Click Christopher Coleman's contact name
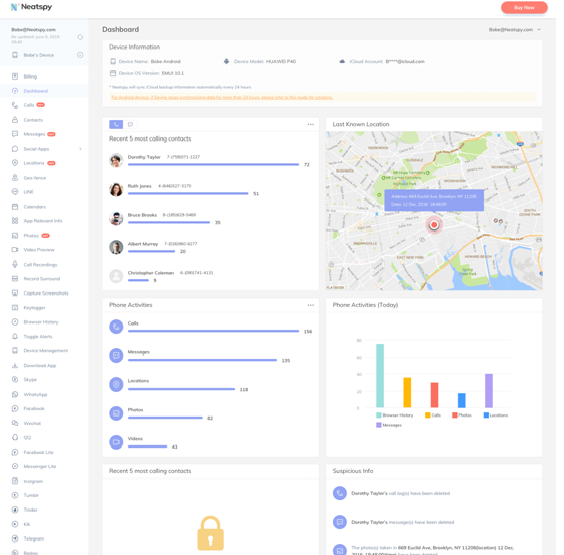The image size is (564, 555). point(151,273)
